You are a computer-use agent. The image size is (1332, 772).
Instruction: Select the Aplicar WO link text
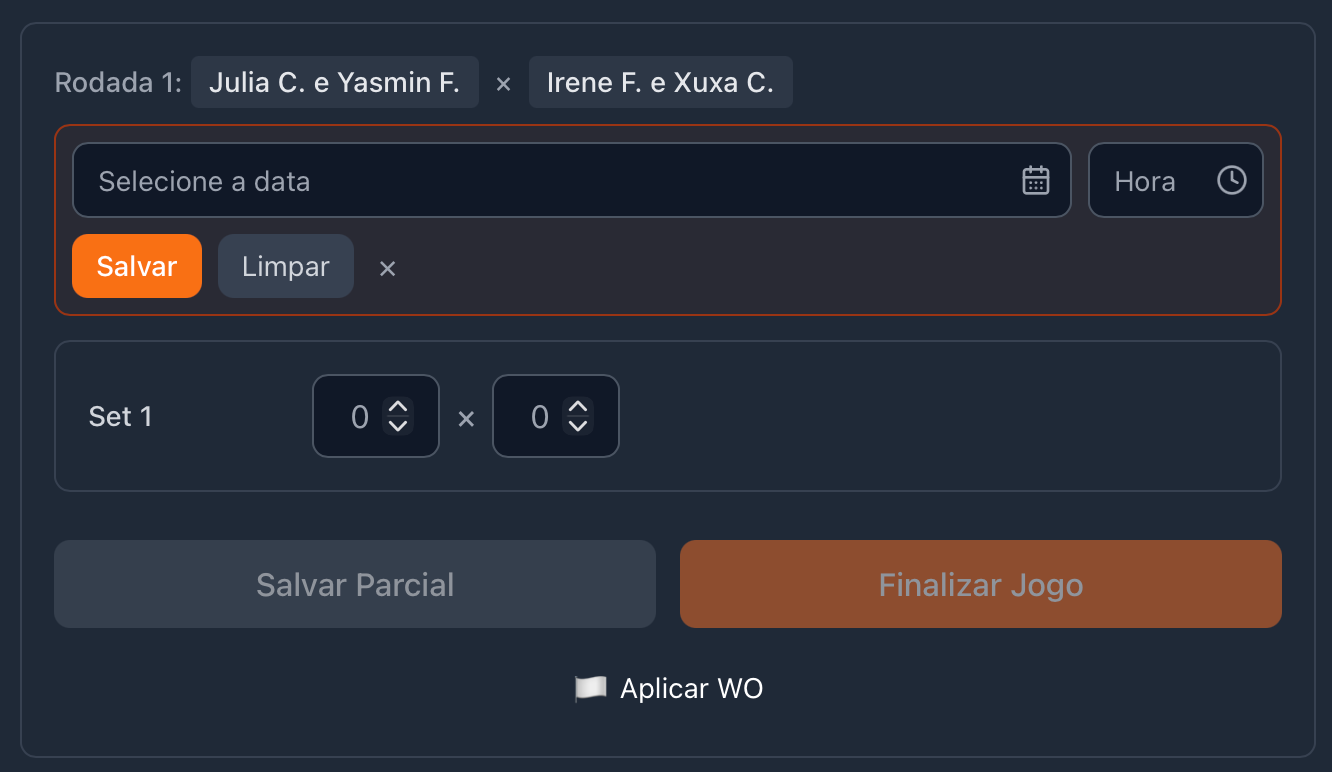pos(691,688)
